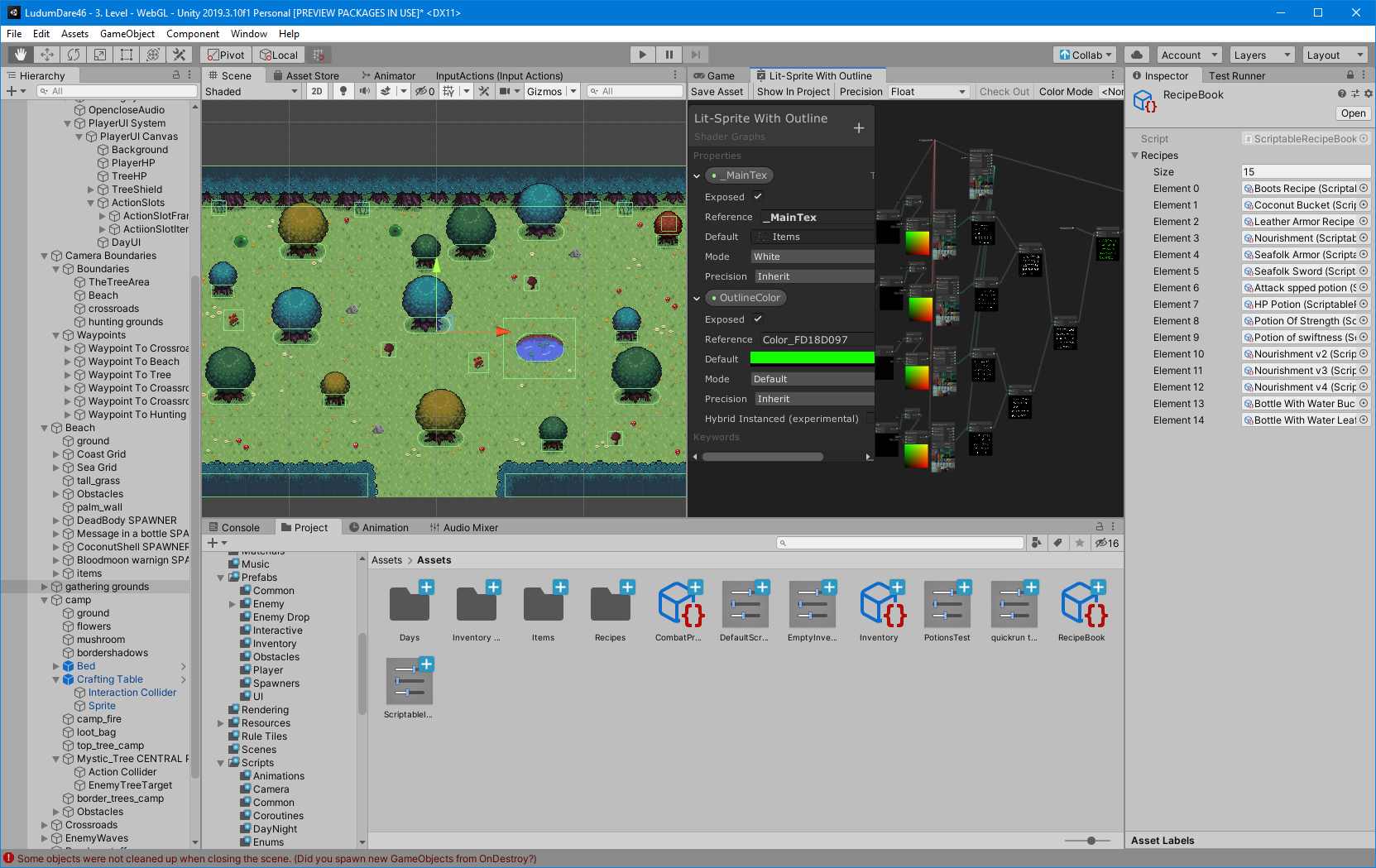Click search by label icon in Project
The image size is (1376, 868).
coord(1057,543)
